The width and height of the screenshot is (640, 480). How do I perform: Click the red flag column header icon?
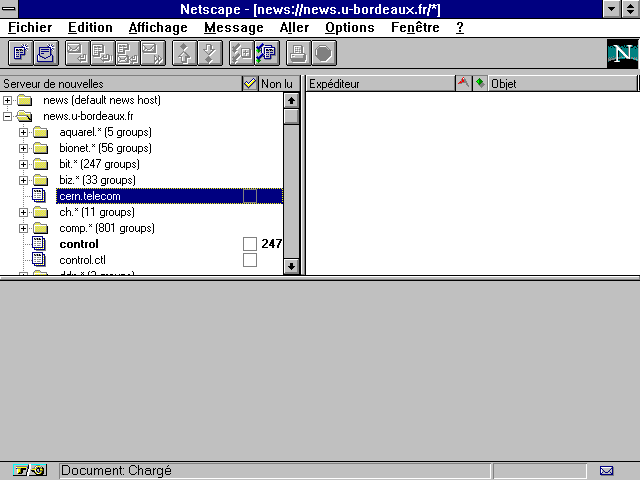point(463,83)
